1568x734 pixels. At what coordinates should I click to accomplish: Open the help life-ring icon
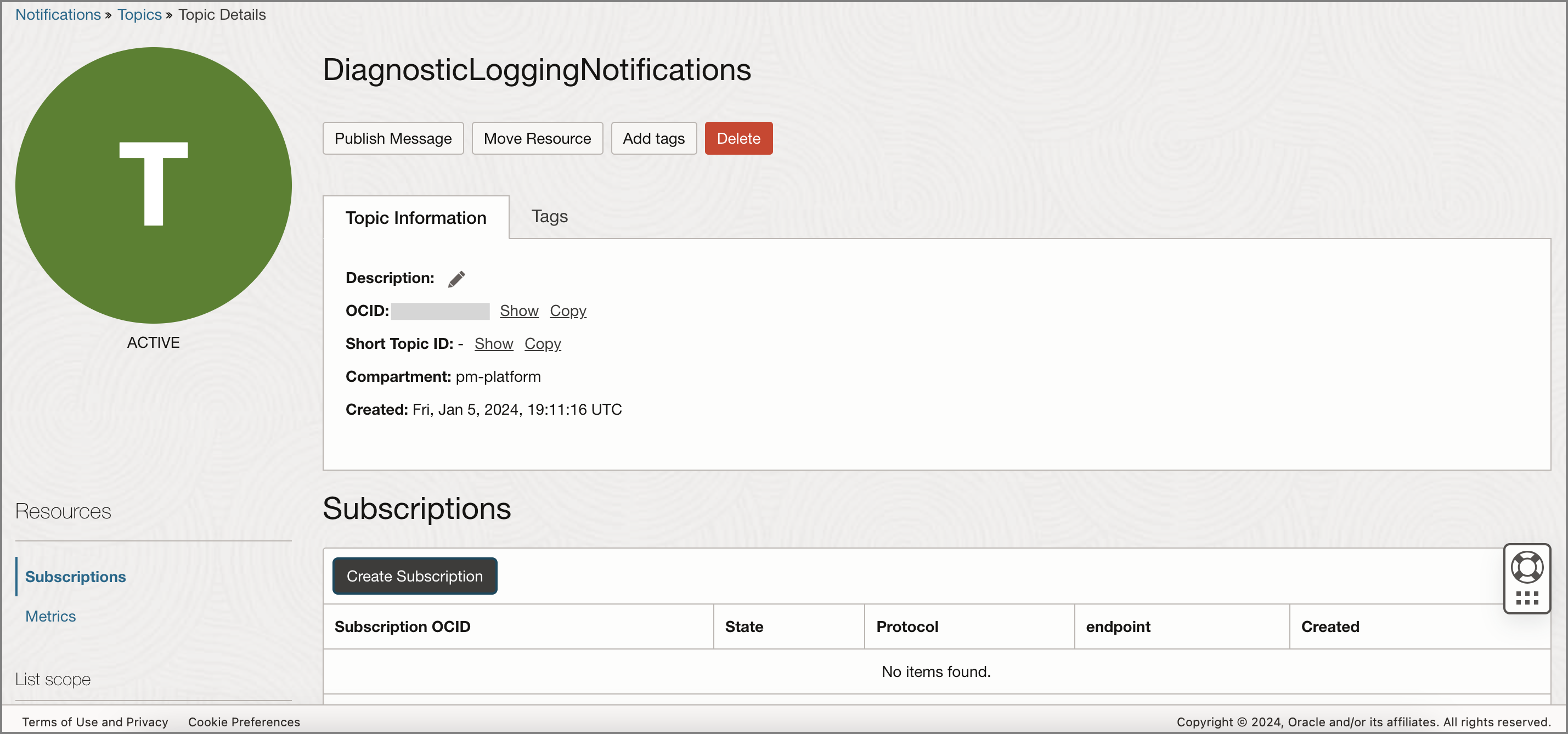[x=1527, y=568]
